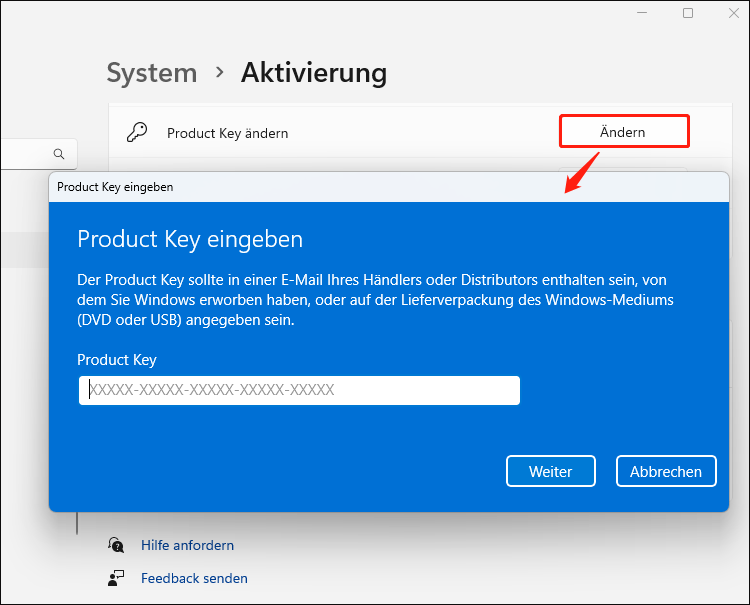The image size is (750, 605).
Task: Click the Product Key eingeben dialog title bar
Action: pyautogui.click(x=389, y=187)
